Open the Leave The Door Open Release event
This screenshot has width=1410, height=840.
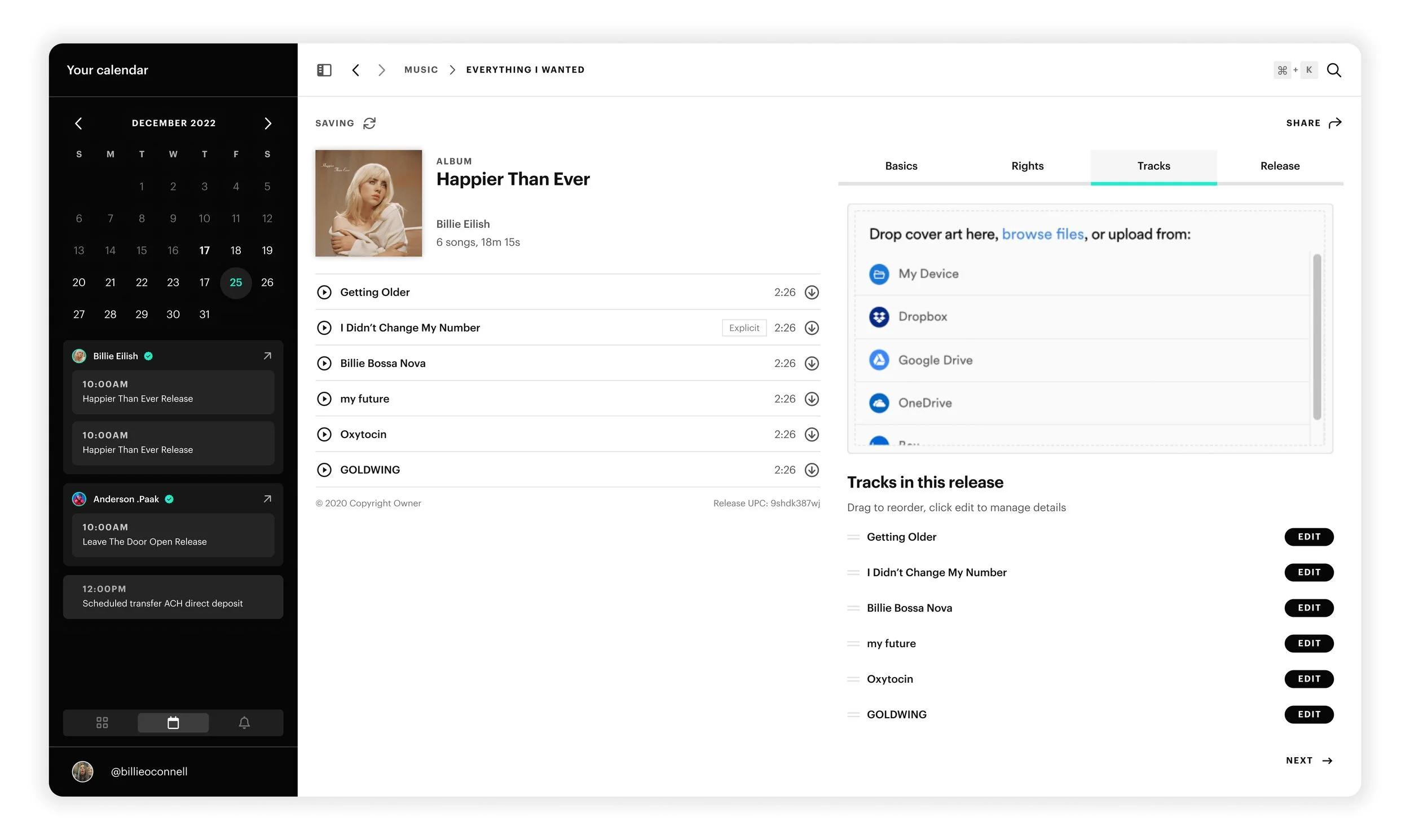pyautogui.click(x=173, y=535)
